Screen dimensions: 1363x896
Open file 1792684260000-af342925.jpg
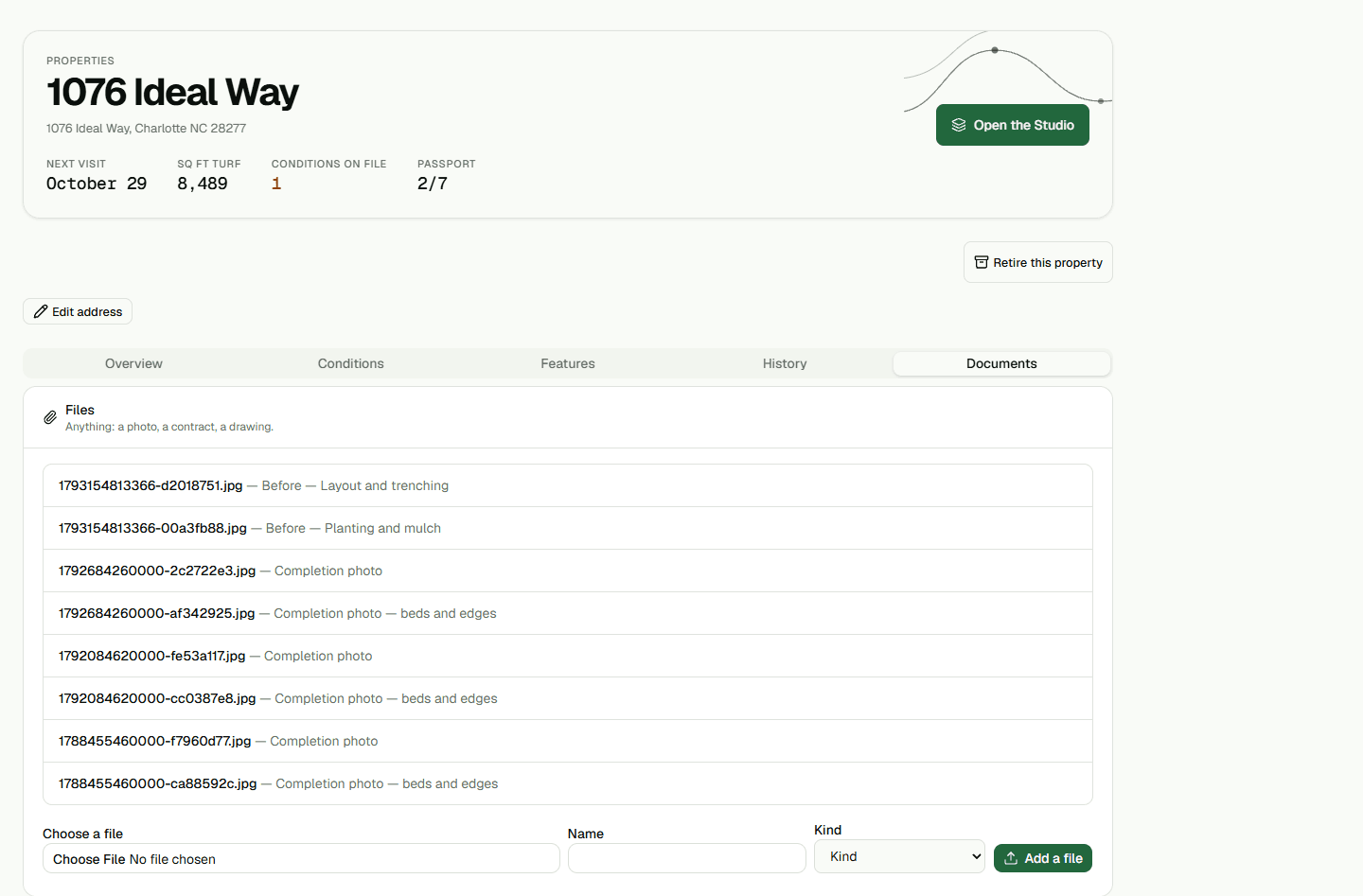157,613
